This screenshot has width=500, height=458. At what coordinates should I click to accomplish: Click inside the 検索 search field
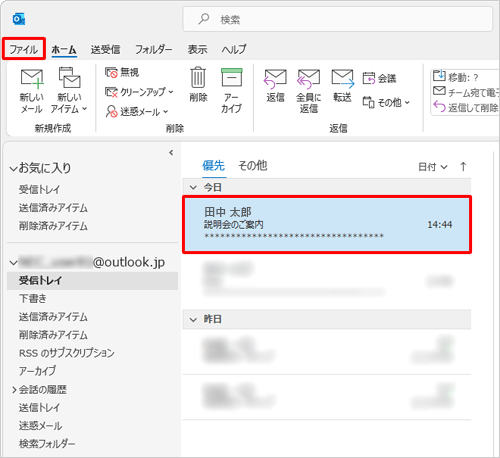[337, 19]
